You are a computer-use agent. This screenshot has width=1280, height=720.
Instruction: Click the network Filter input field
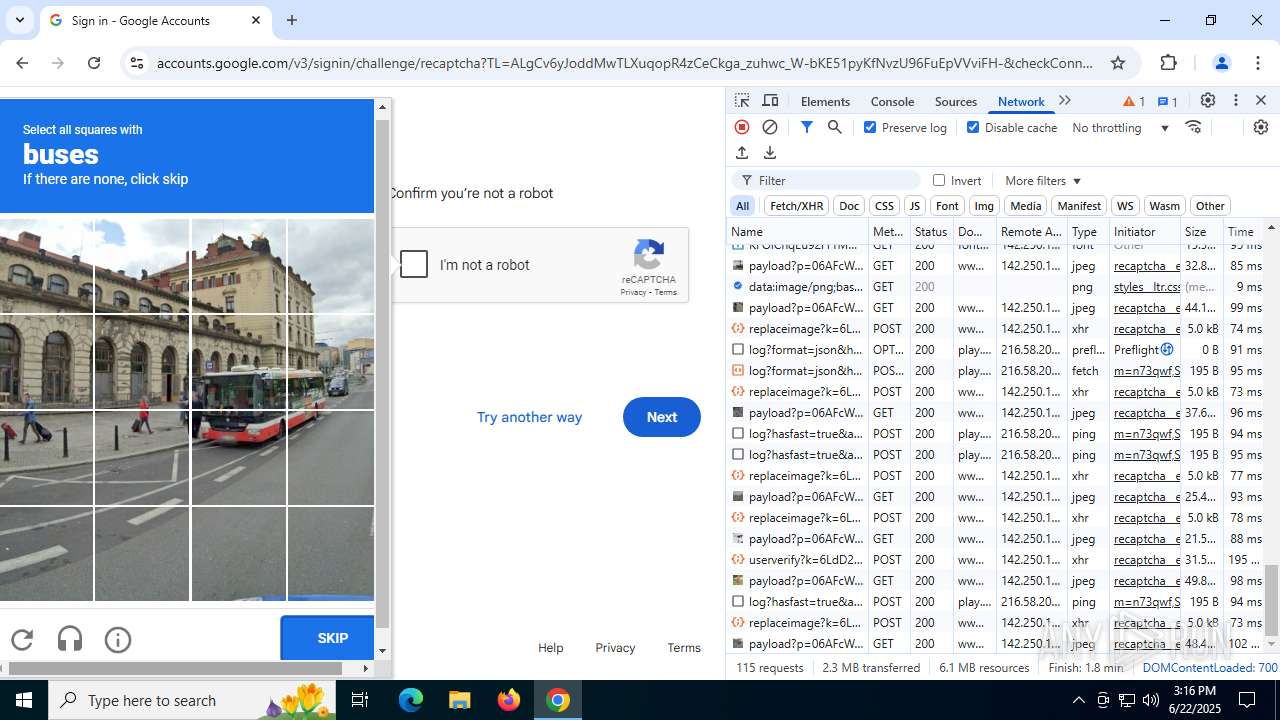[x=826, y=180]
